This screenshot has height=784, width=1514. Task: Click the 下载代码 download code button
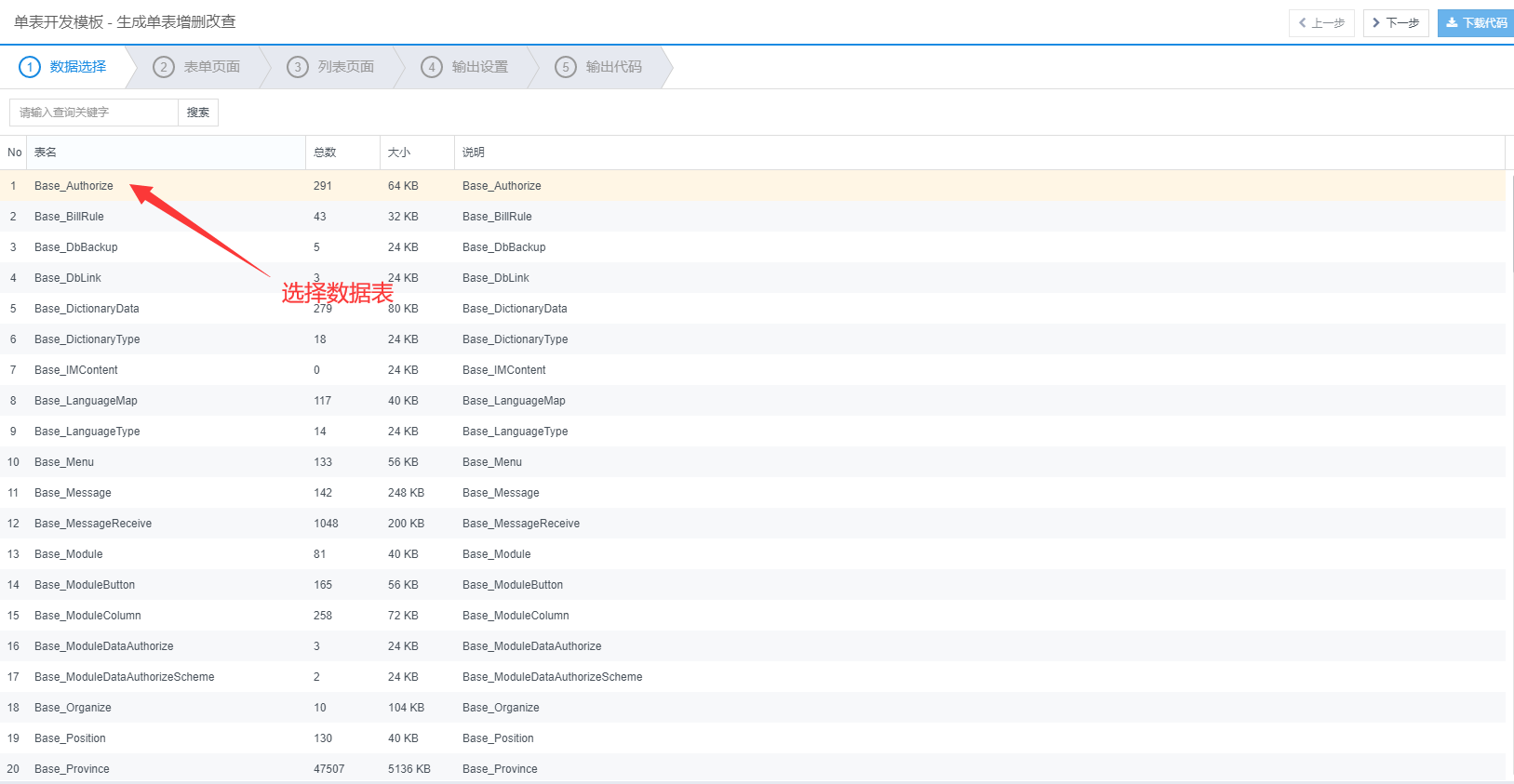click(1476, 23)
